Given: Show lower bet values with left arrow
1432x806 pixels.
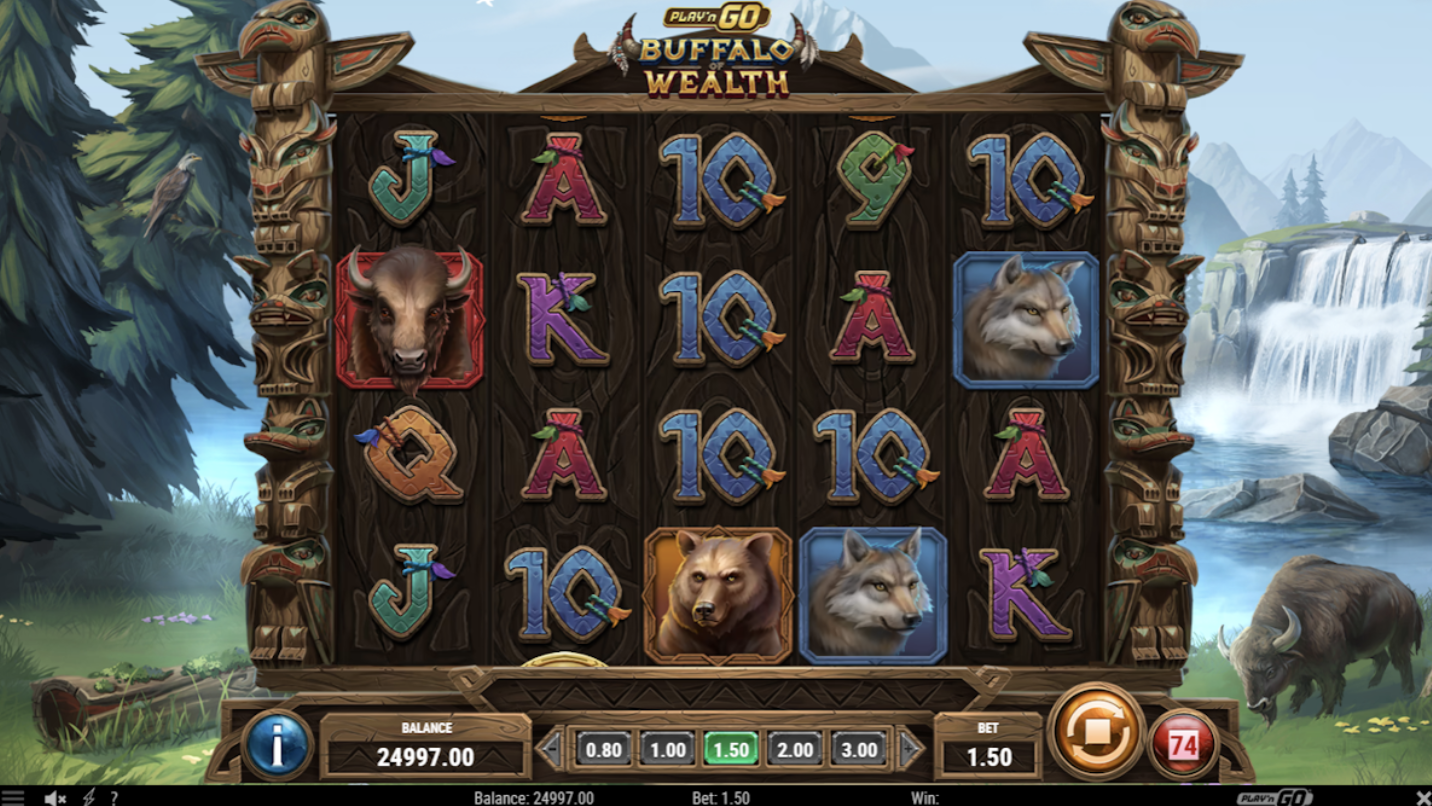Looking at the screenshot, I should [551, 749].
